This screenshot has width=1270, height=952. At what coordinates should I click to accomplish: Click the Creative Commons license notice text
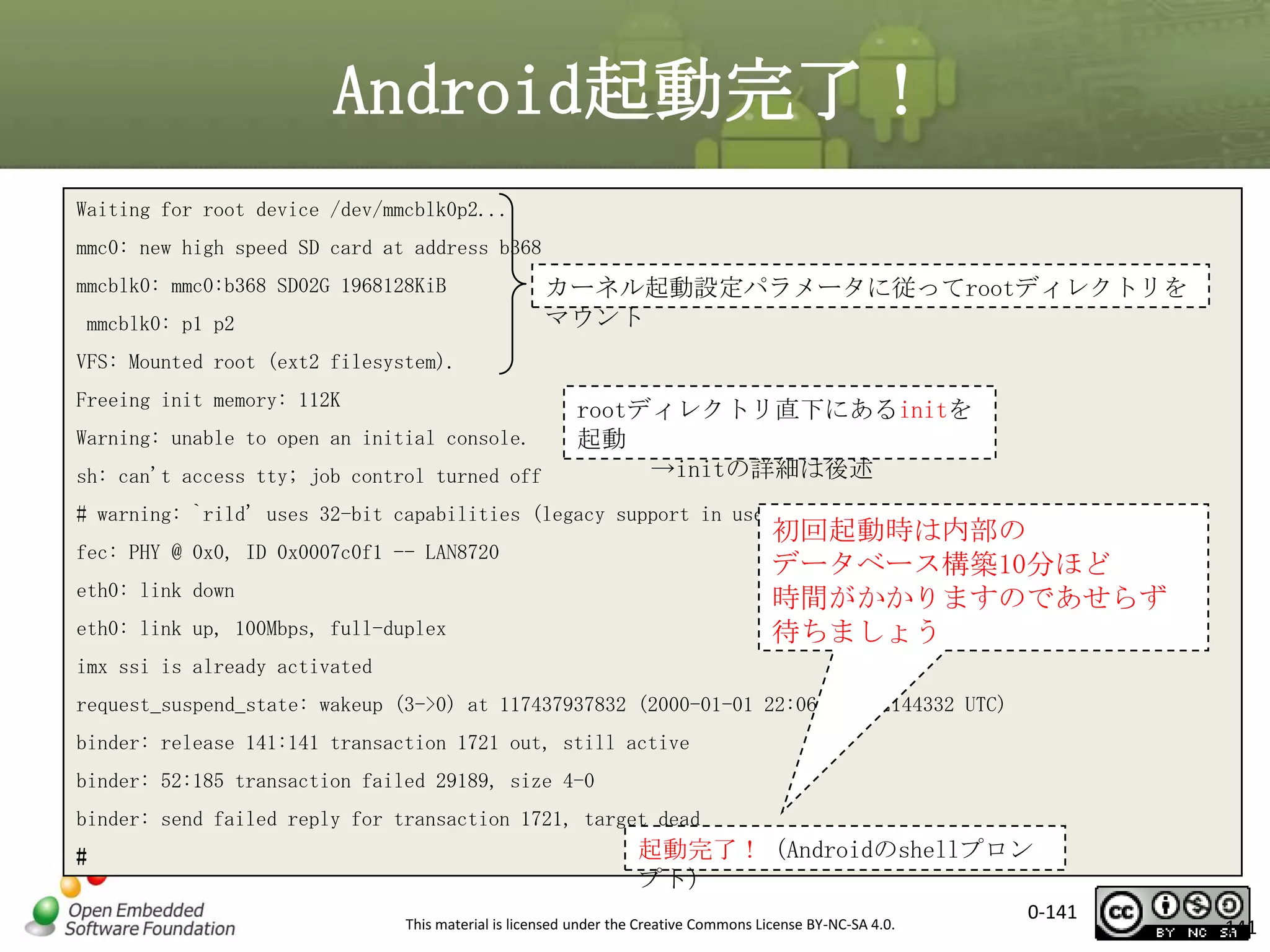pyautogui.click(x=650, y=925)
